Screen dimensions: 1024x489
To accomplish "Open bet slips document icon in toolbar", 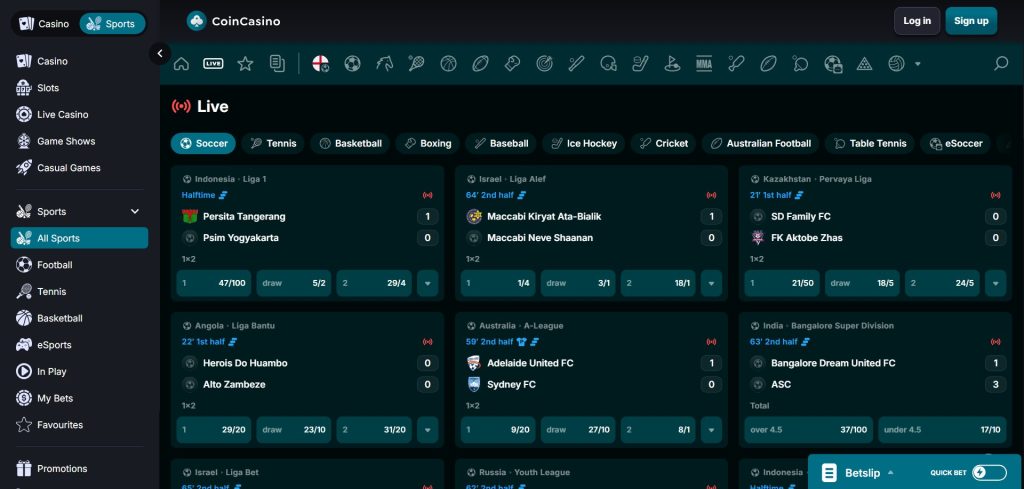I will tap(277, 64).
